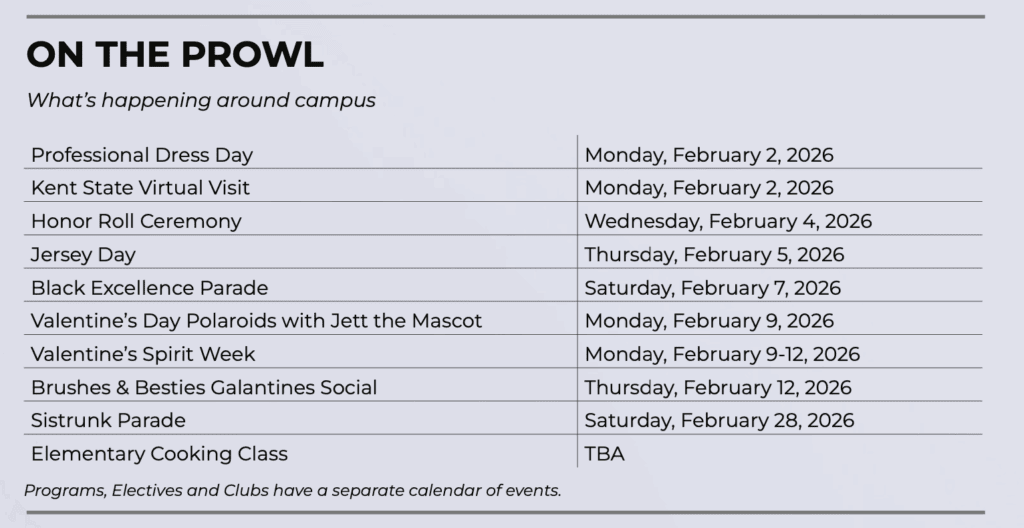Click the Saturday, February 7, 2026 date
The width and height of the screenshot is (1024, 528).
point(713,288)
